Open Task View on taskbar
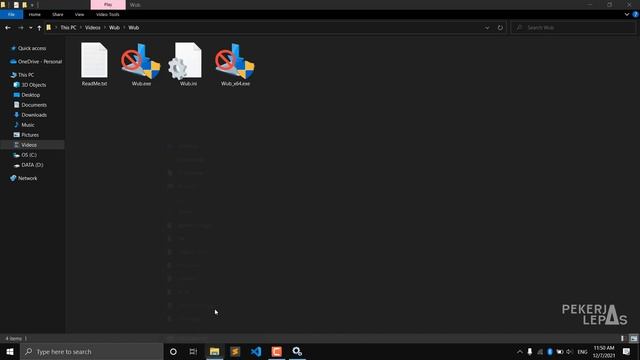 pyautogui.click(x=193, y=351)
